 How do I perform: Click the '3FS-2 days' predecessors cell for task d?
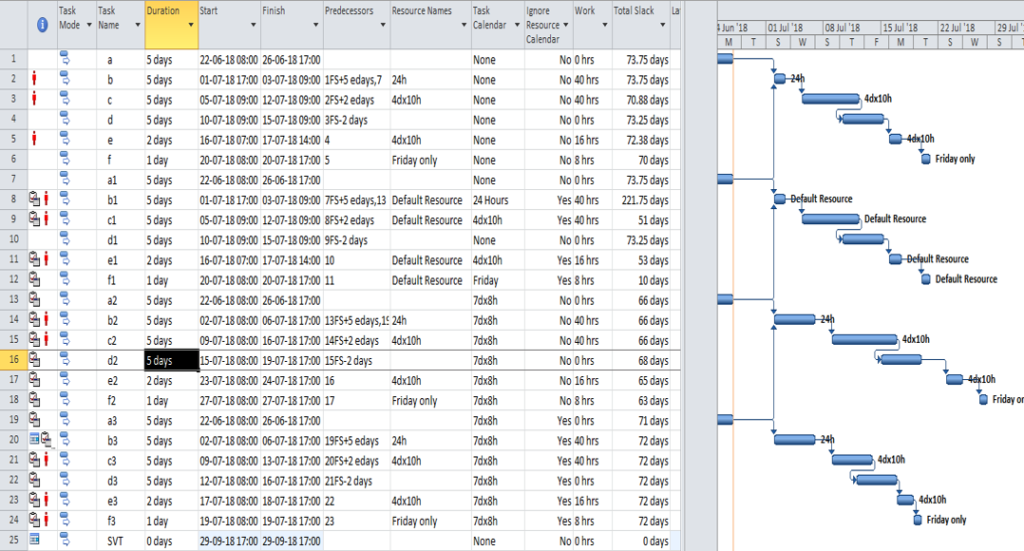tap(356, 120)
